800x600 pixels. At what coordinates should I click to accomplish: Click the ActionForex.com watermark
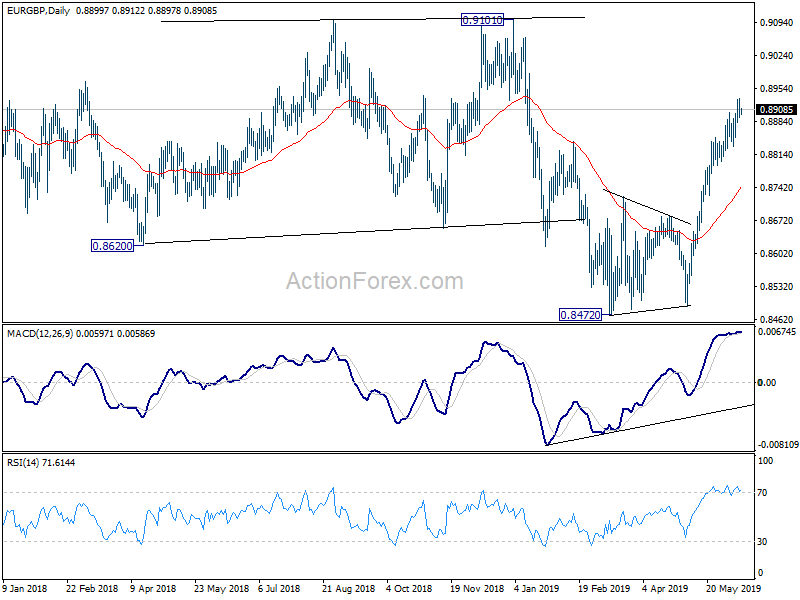[x=374, y=281]
